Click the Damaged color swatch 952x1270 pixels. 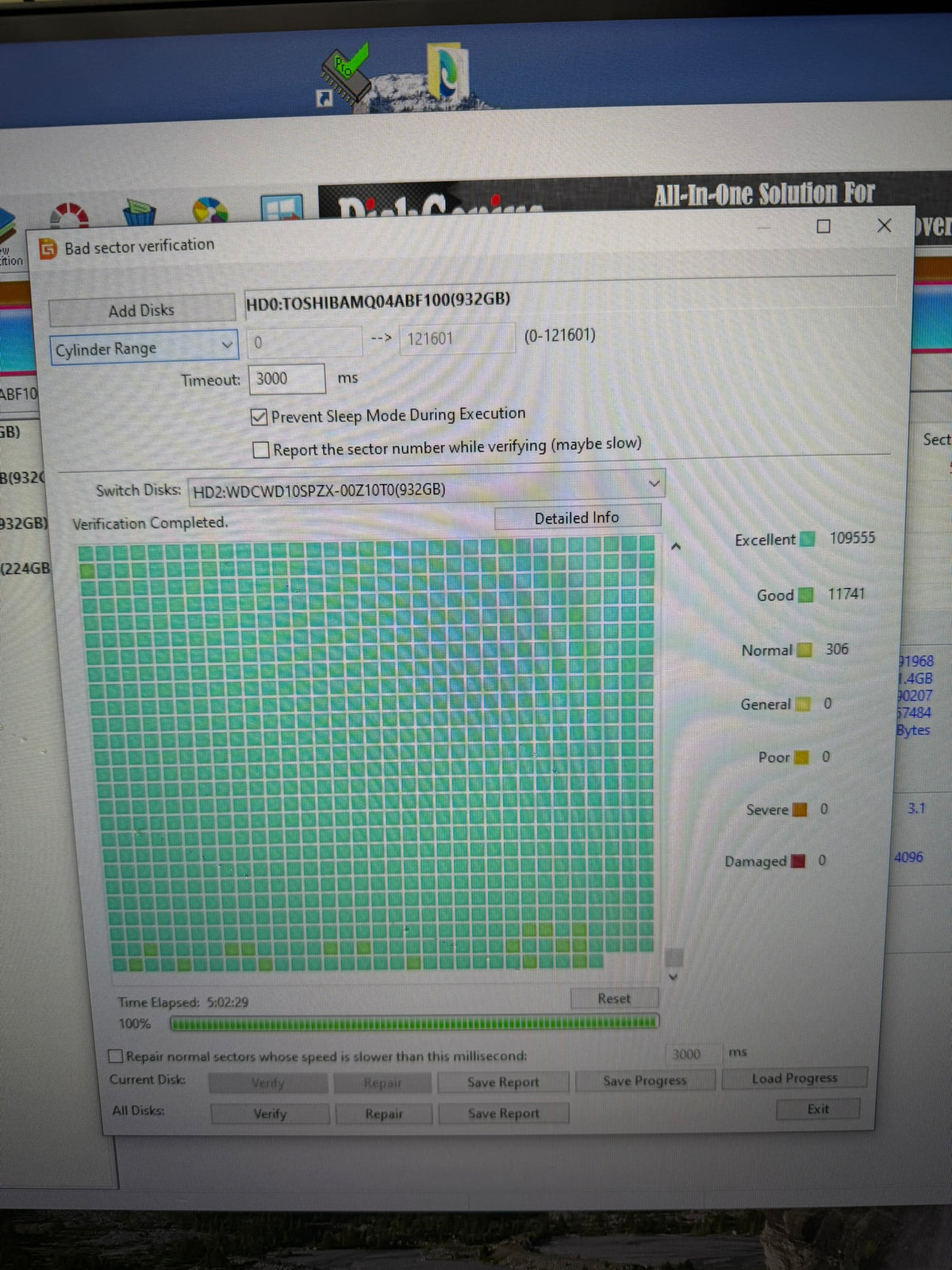point(798,861)
